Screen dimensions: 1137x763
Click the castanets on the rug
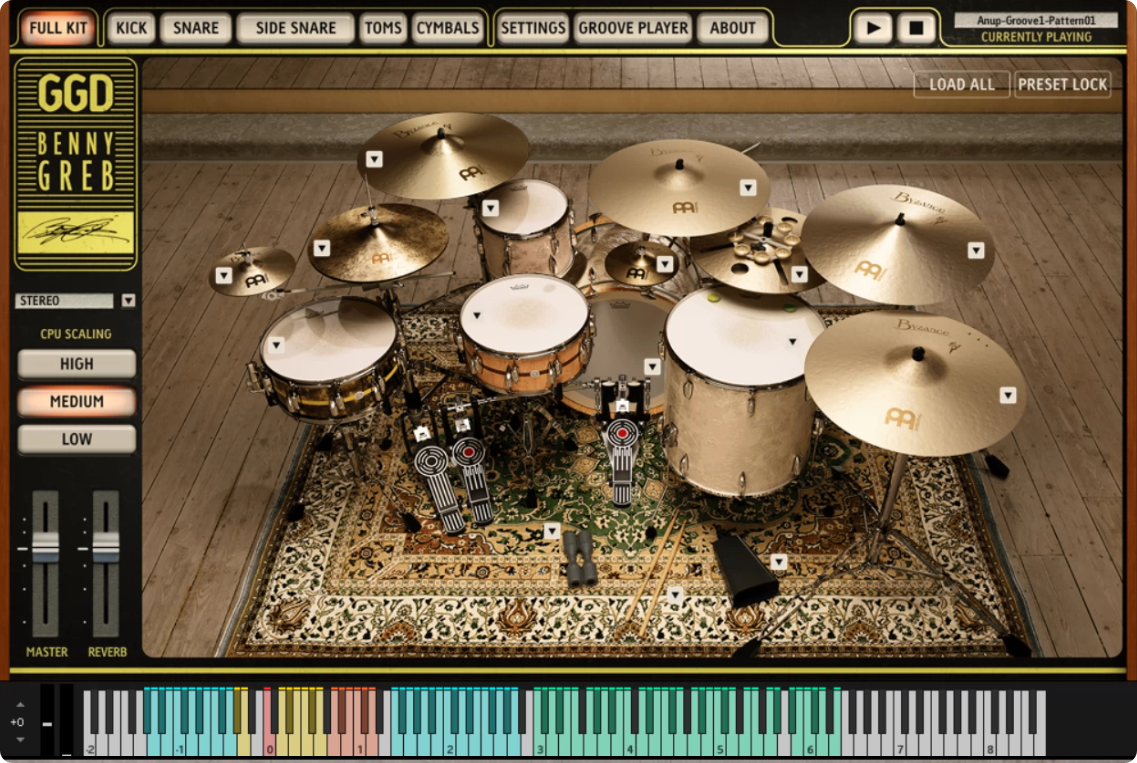581,558
